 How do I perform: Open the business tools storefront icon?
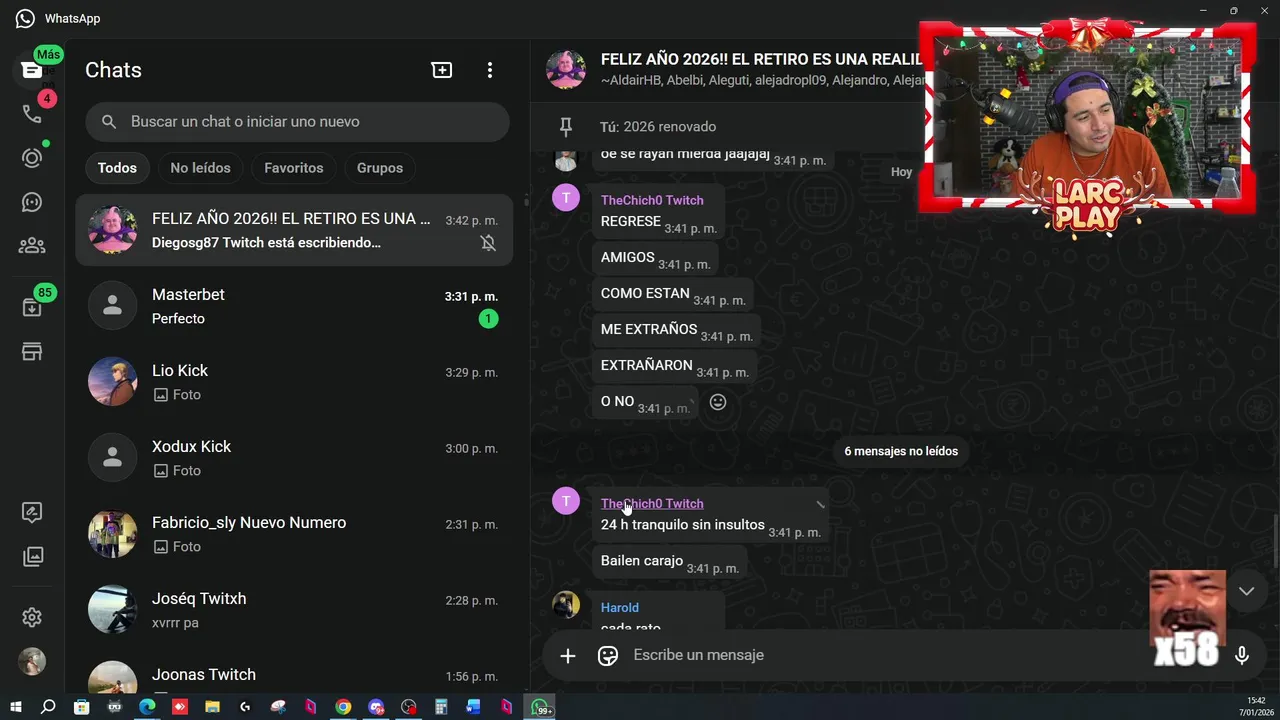pos(32,351)
